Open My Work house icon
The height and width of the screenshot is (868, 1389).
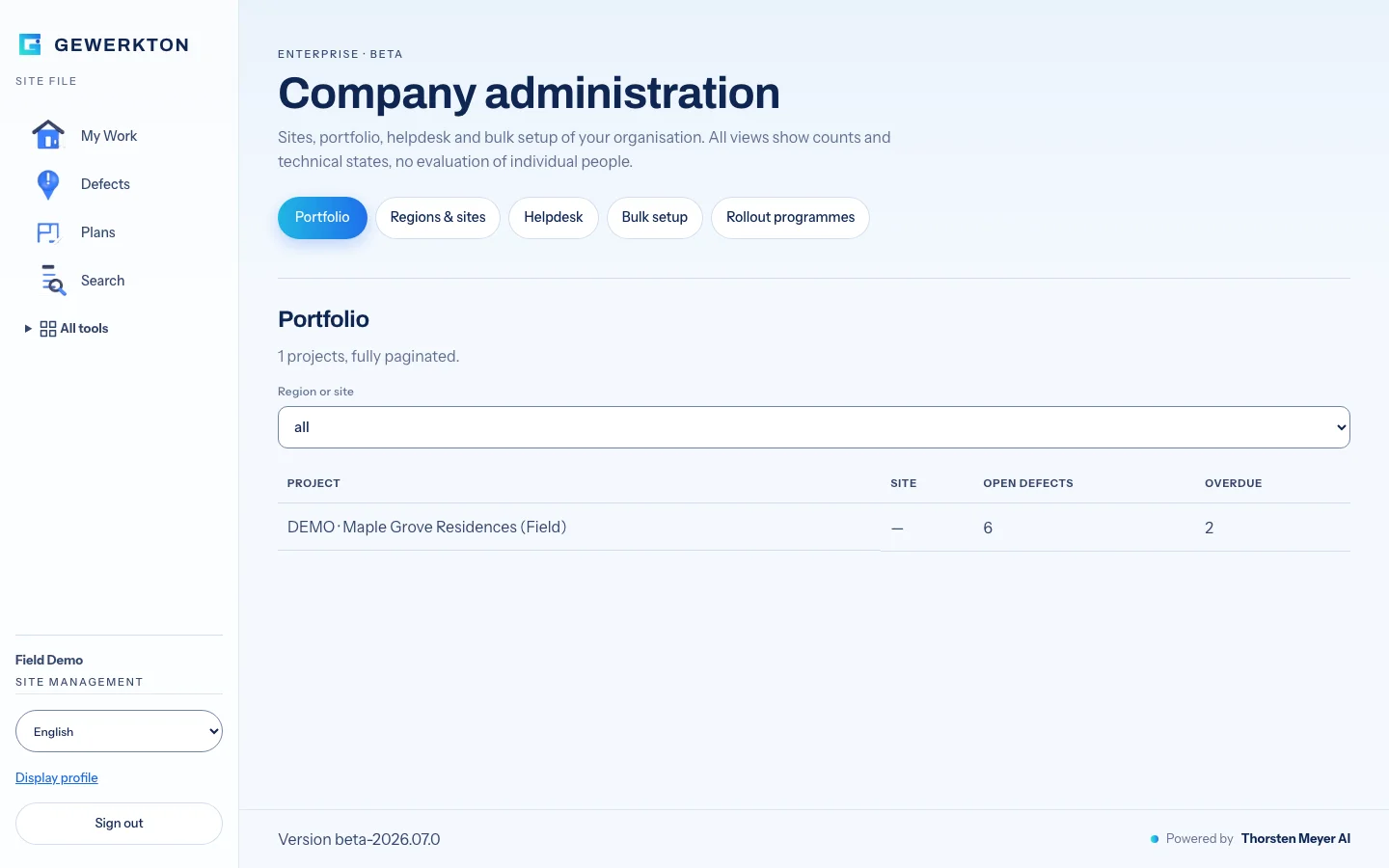click(48, 135)
